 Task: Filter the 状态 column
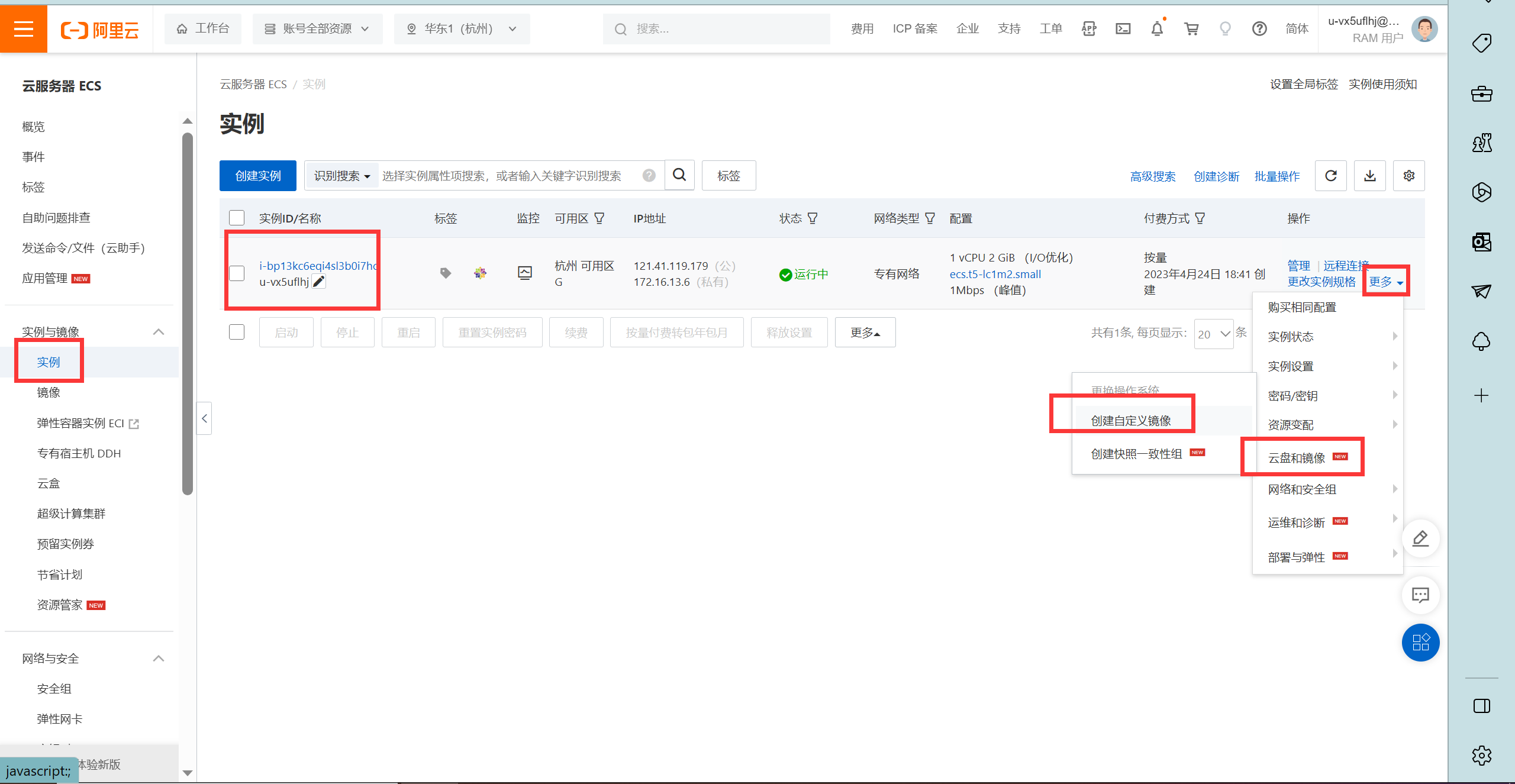[x=813, y=218]
